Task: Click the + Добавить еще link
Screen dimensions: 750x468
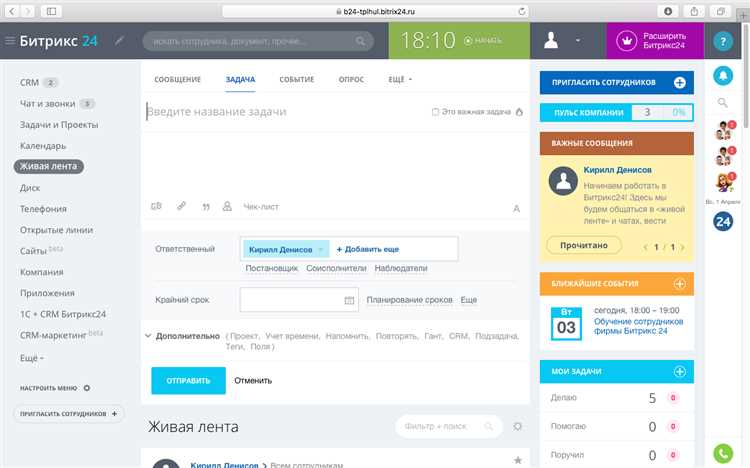Action: (x=368, y=249)
